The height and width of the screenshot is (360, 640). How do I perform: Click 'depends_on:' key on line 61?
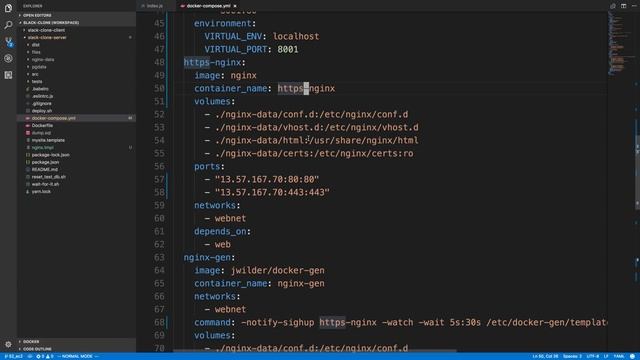[222, 231]
